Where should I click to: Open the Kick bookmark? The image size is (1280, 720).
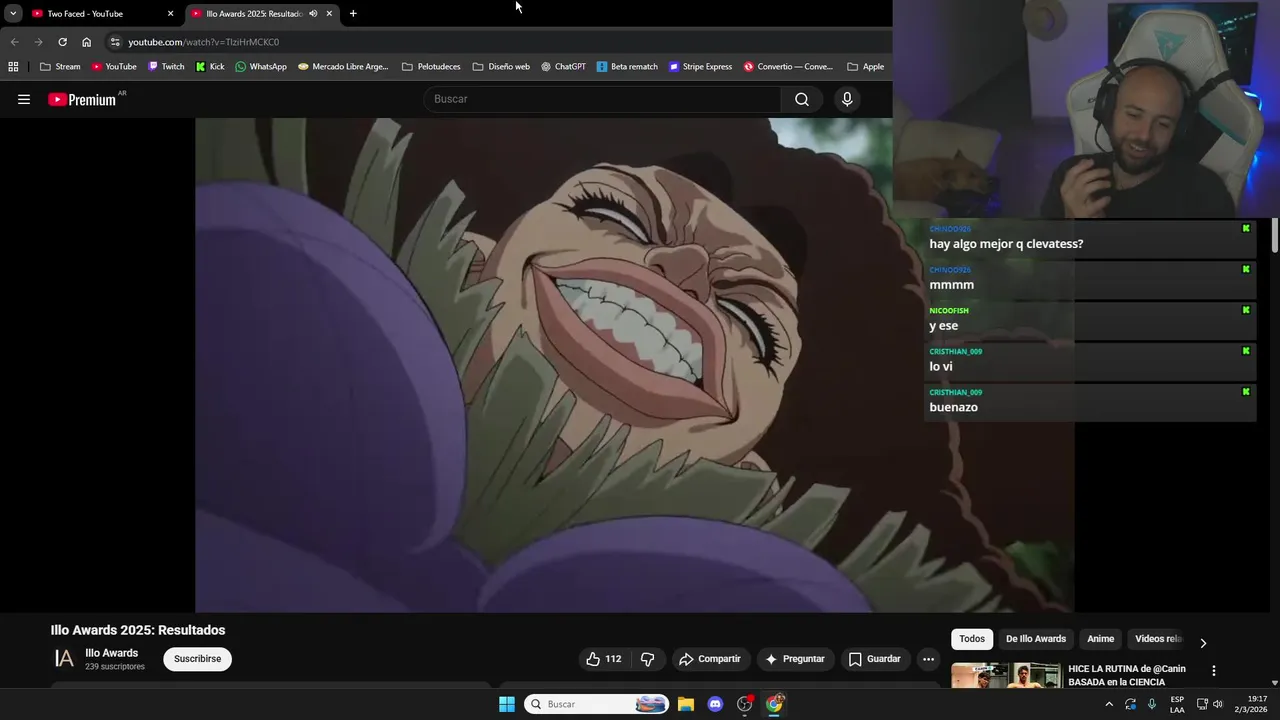[x=210, y=67]
